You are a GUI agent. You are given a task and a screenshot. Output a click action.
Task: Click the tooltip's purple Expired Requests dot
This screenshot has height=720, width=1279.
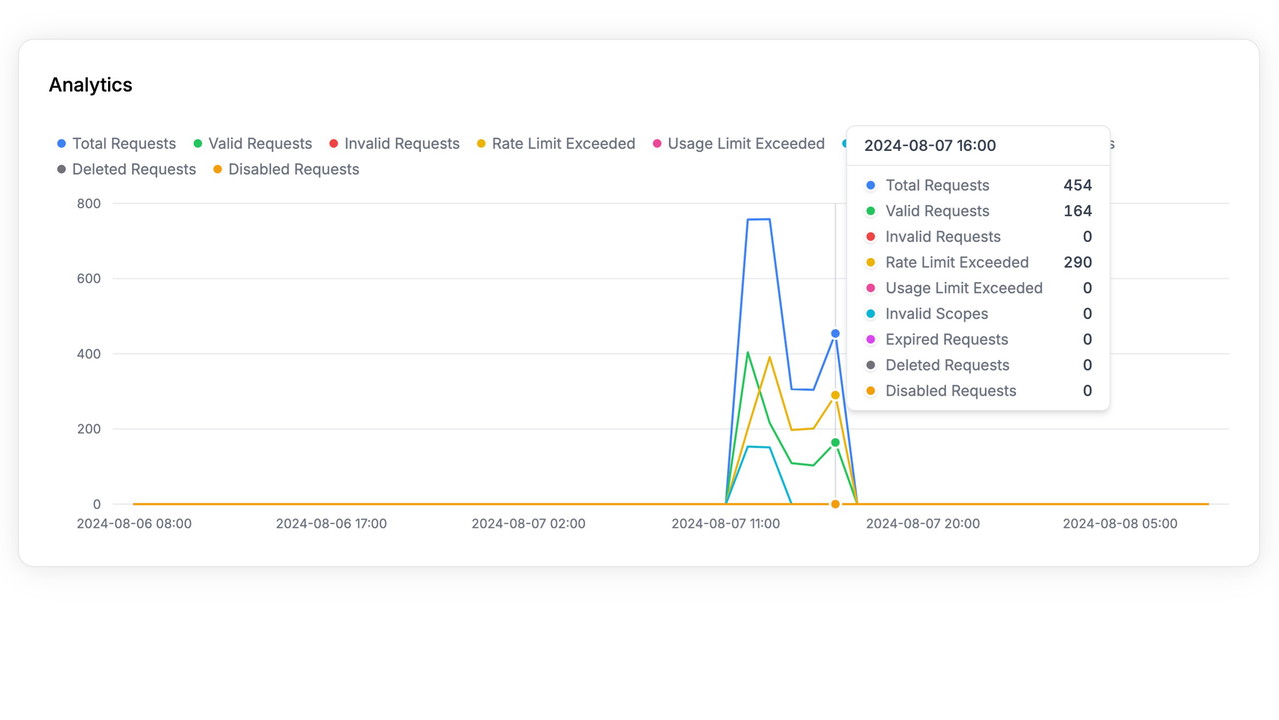[871, 340]
